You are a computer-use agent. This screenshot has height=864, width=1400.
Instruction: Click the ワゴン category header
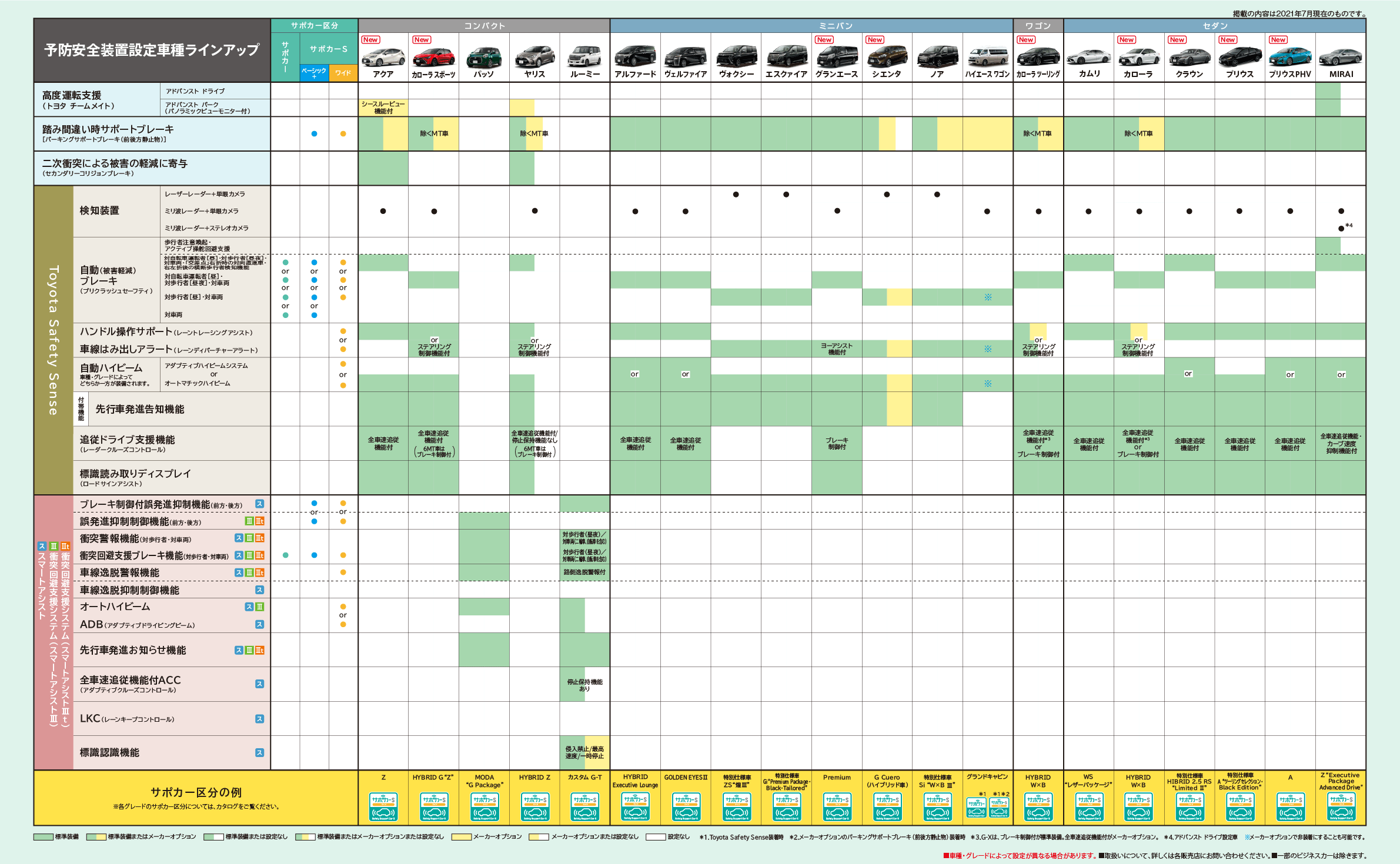pos(1038,26)
